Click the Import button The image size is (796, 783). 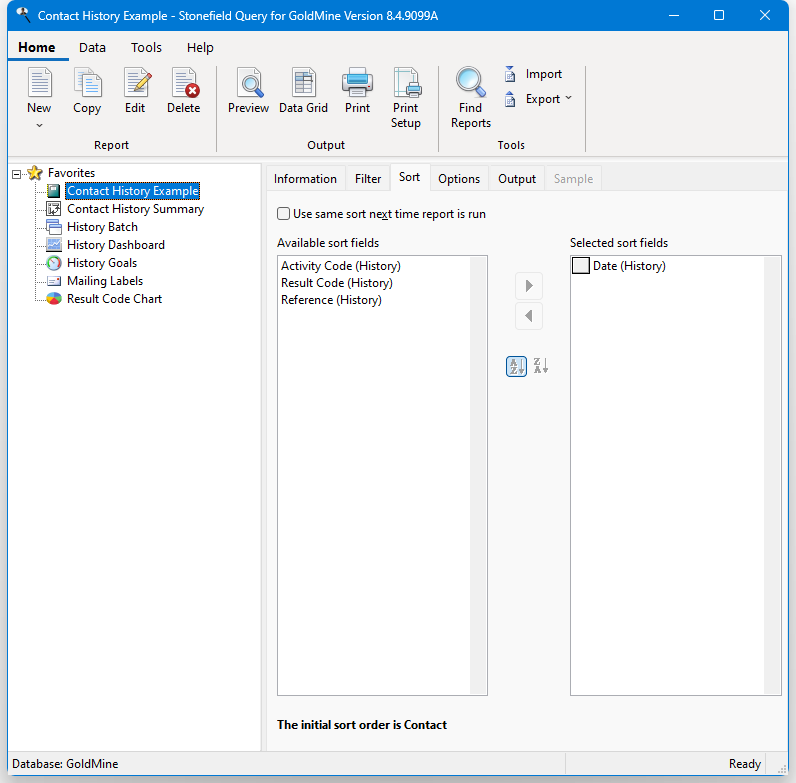534,74
